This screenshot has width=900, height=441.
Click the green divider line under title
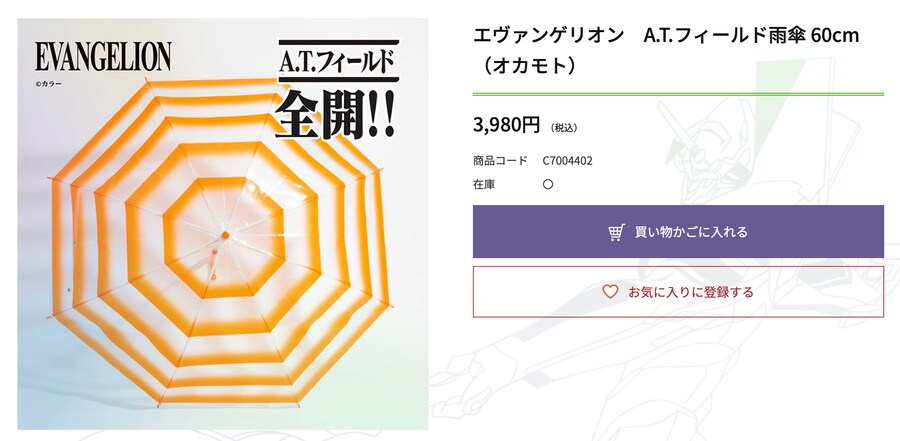click(678, 94)
